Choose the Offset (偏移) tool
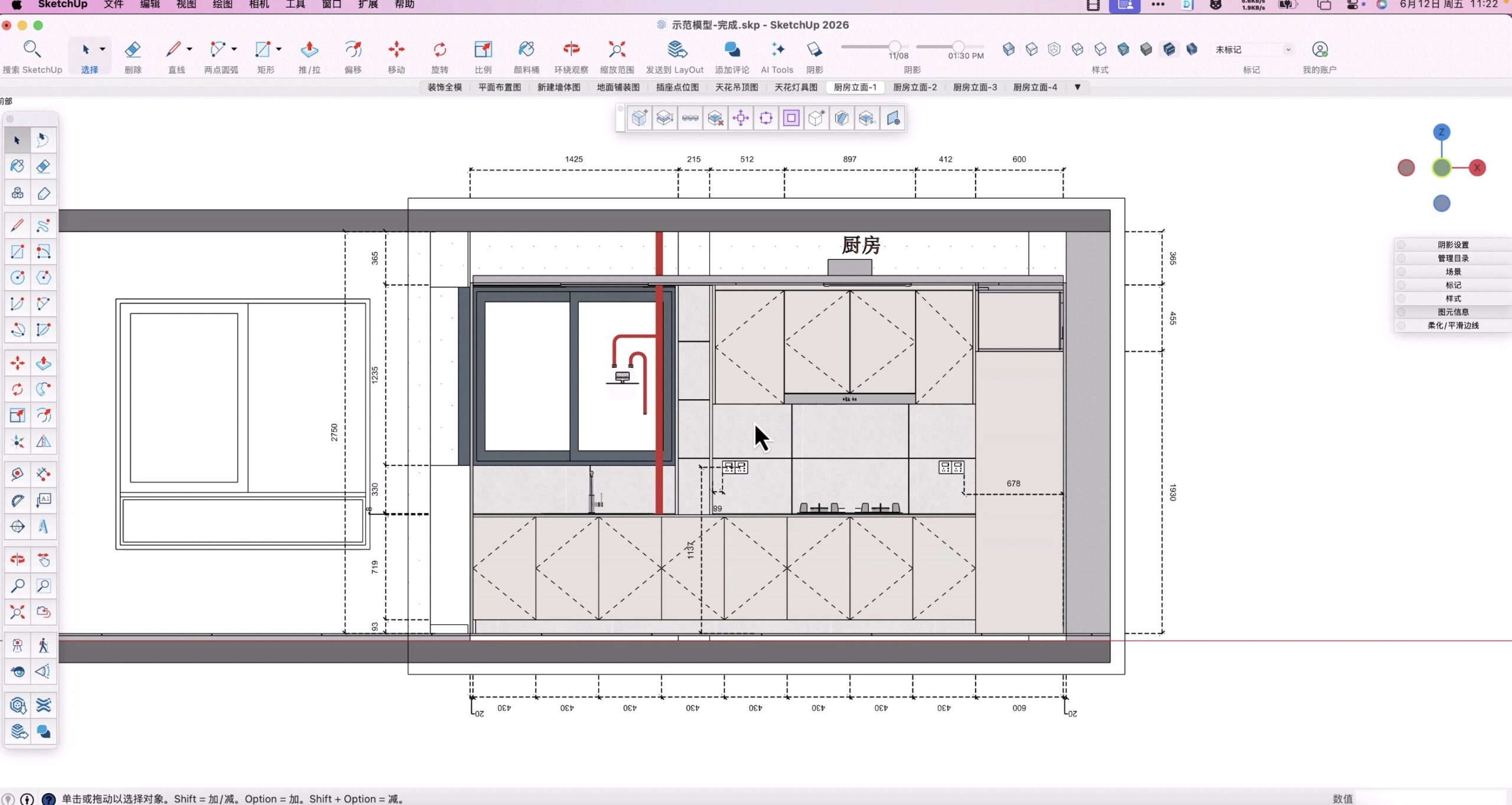The width and height of the screenshot is (1512, 805). pyautogui.click(x=353, y=57)
